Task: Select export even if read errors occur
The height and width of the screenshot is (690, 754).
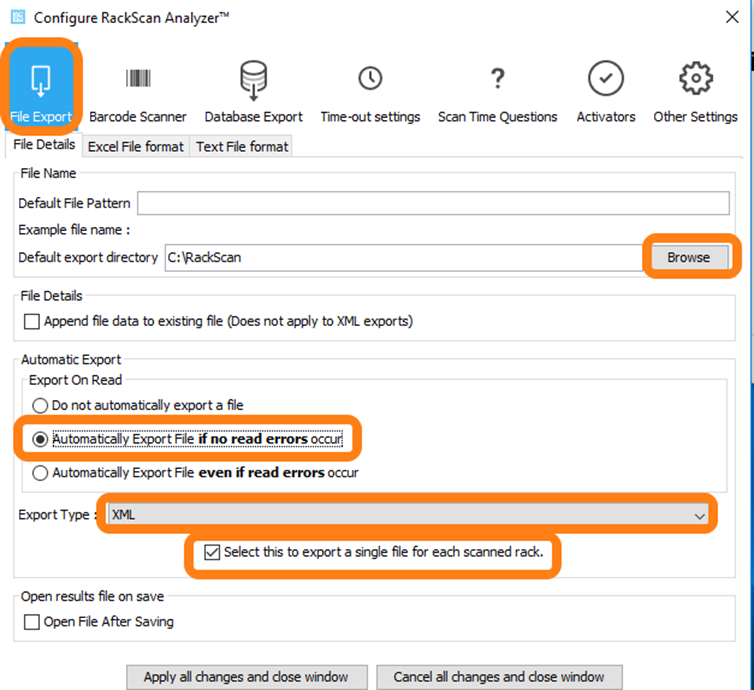Action: [40, 472]
